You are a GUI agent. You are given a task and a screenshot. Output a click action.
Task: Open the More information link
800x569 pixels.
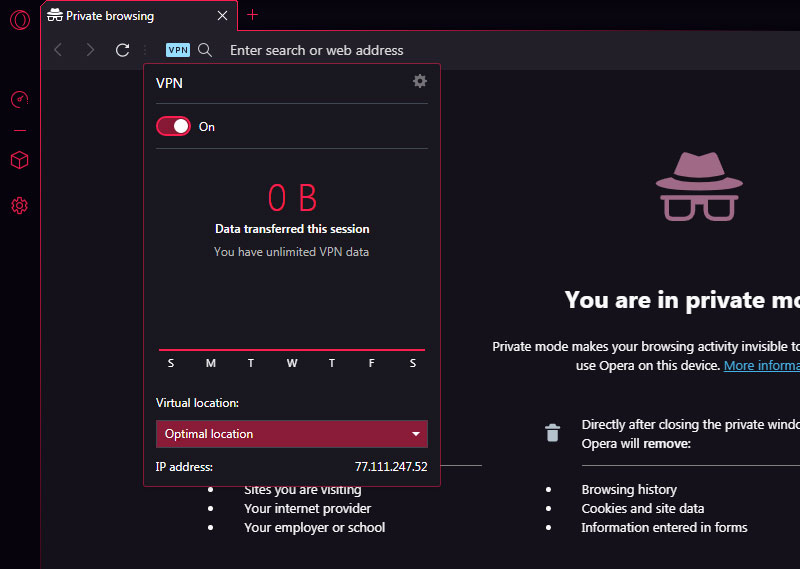click(761, 365)
